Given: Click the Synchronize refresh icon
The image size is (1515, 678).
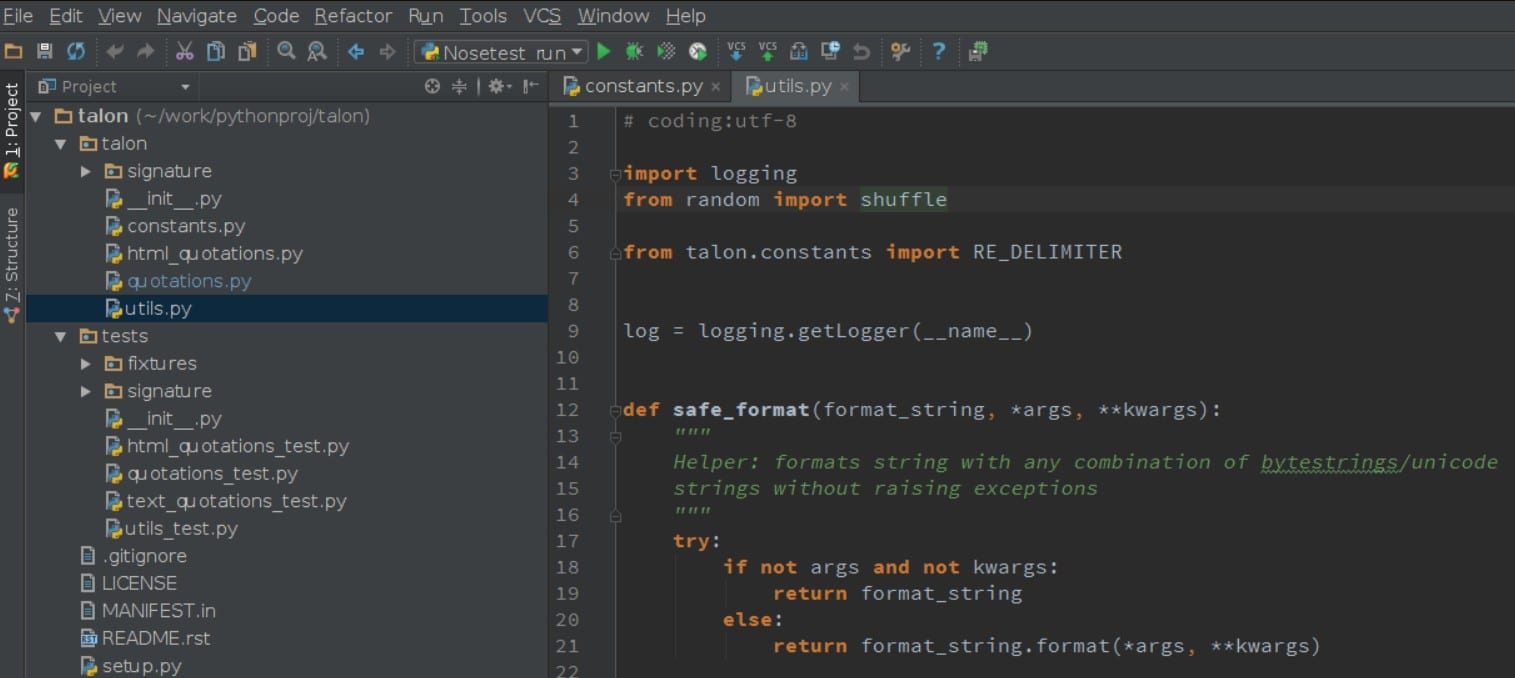Looking at the screenshot, I should coord(76,50).
